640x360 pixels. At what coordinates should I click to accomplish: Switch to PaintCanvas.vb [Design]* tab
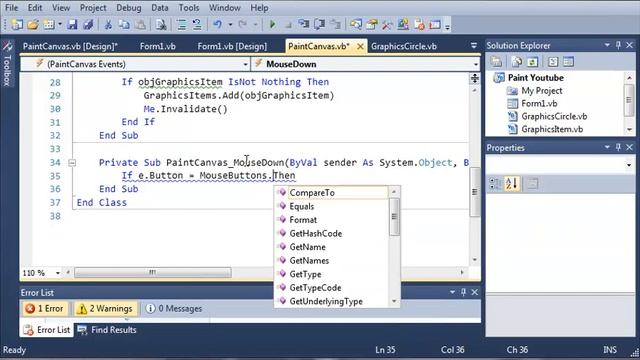tap(70, 46)
